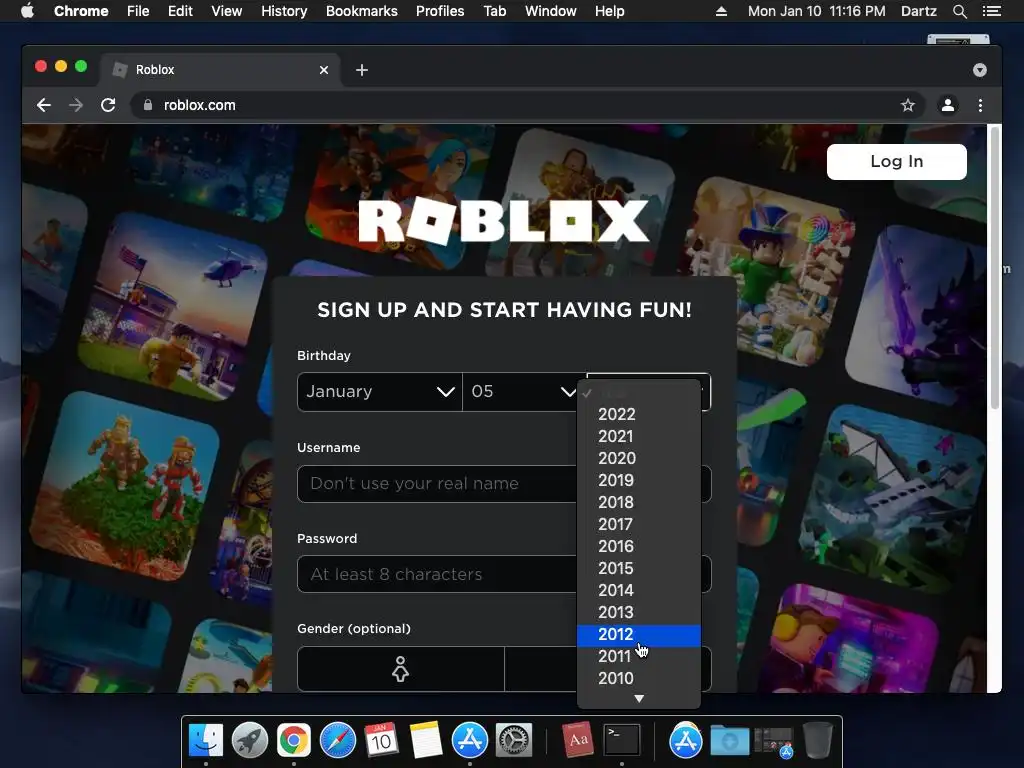The width and height of the screenshot is (1024, 768).
Task: Open Spotlight search in the menu bar
Action: tap(959, 11)
